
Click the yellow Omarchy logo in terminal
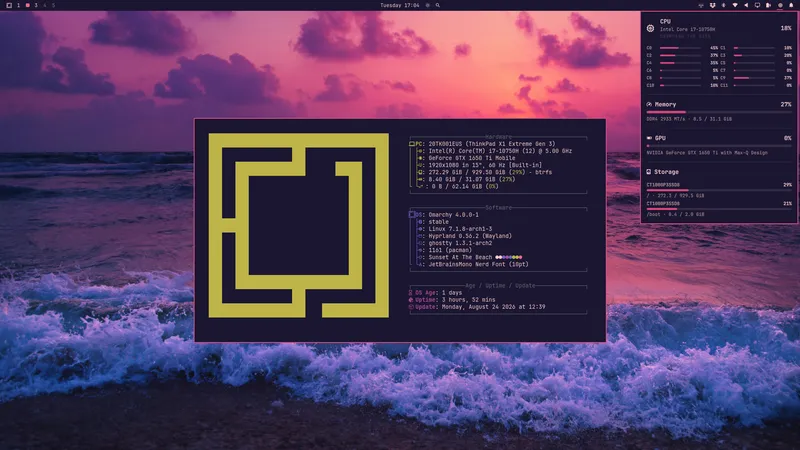click(298, 226)
